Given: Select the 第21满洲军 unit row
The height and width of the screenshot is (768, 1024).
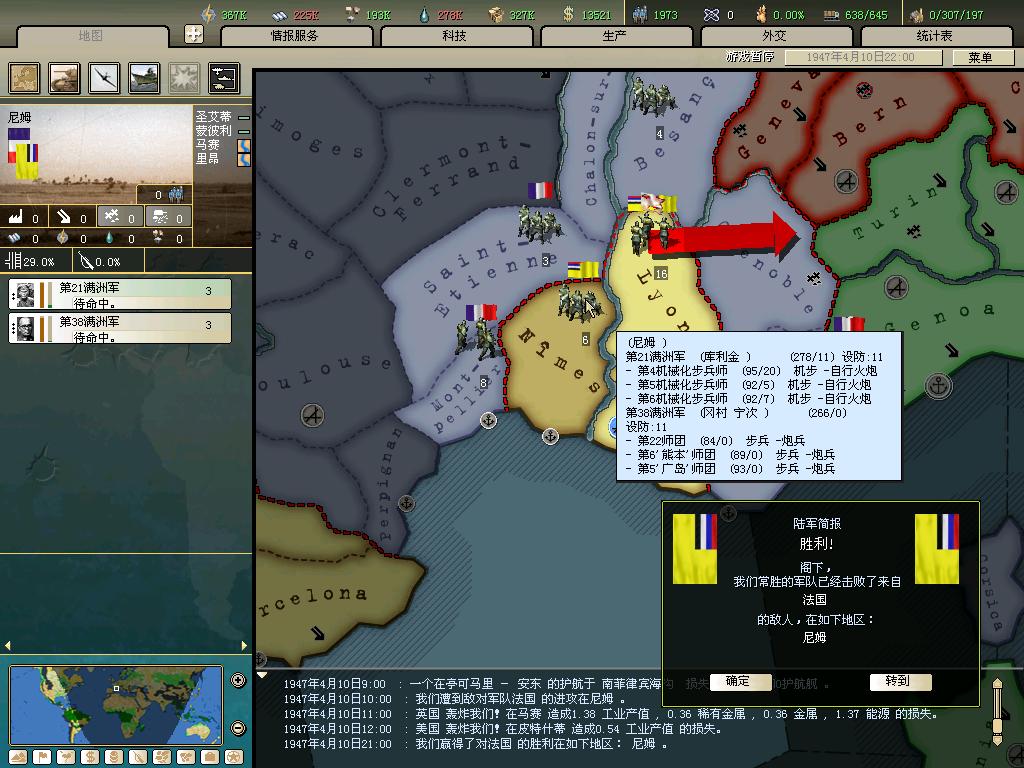Looking at the screenshot, I should tap(120, 295).
